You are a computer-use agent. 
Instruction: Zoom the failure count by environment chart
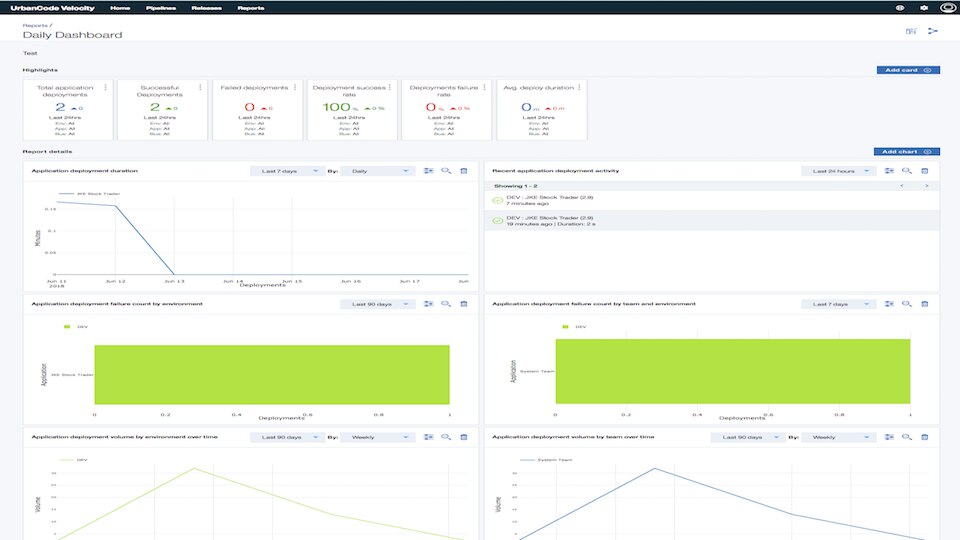tap(446, 304)
